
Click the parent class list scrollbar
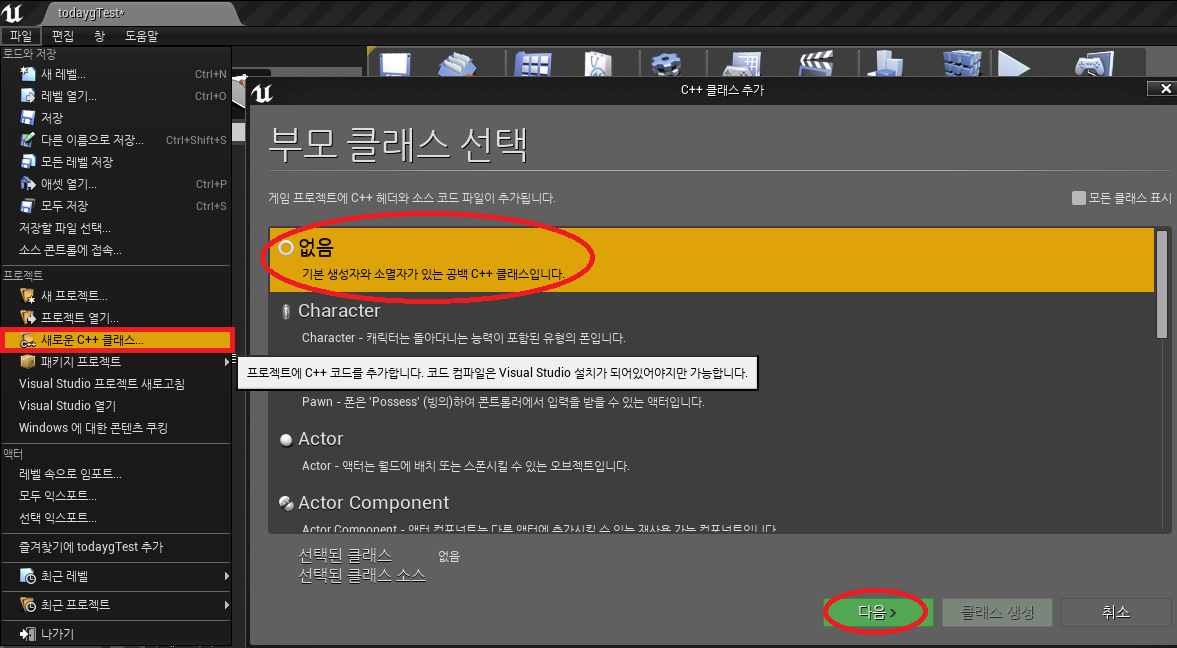(x=1162, y=284)
